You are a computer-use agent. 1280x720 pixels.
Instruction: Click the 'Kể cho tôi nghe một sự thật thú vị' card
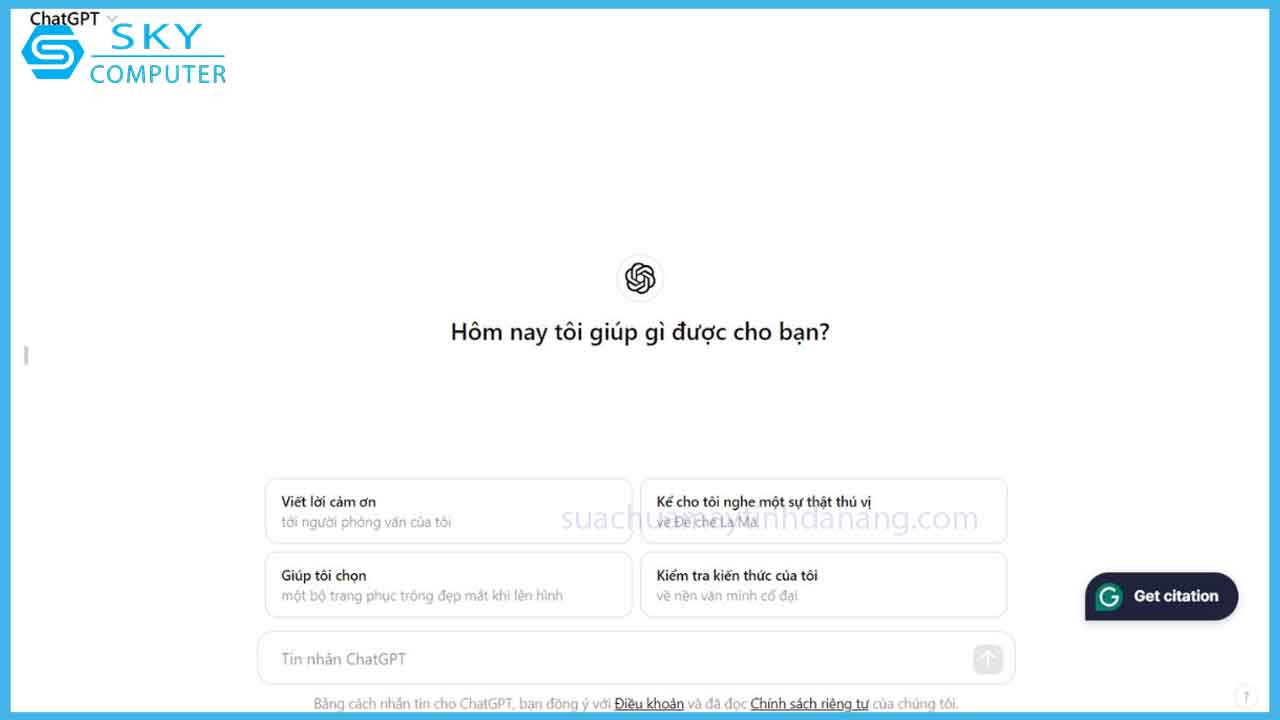[823, 510]
